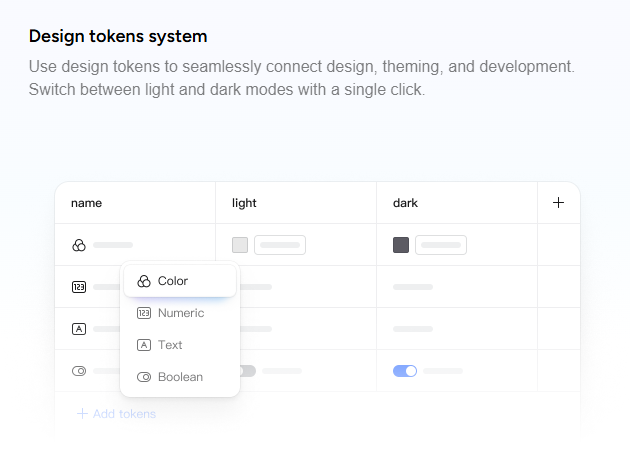
Task: Open the light gray color swatch
Action: pyautogui.click(x=240, y=245)
